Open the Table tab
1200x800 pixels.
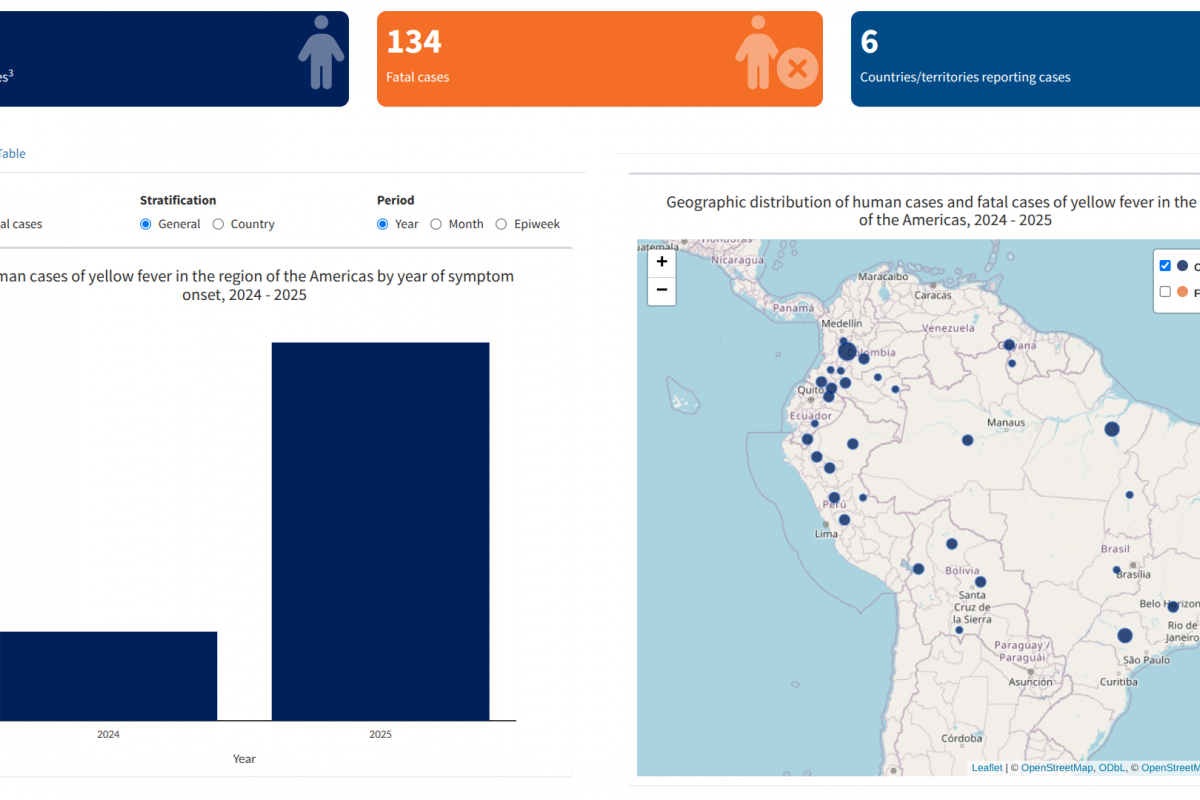pyautogui.click(x=12, y=154)
